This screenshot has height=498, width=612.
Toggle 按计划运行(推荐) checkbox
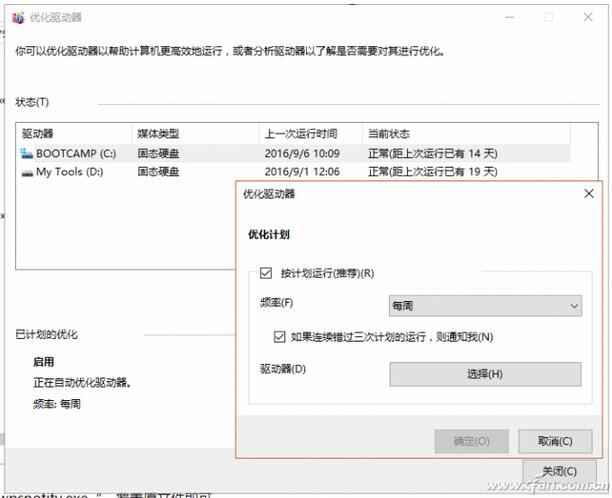[266, 273]
